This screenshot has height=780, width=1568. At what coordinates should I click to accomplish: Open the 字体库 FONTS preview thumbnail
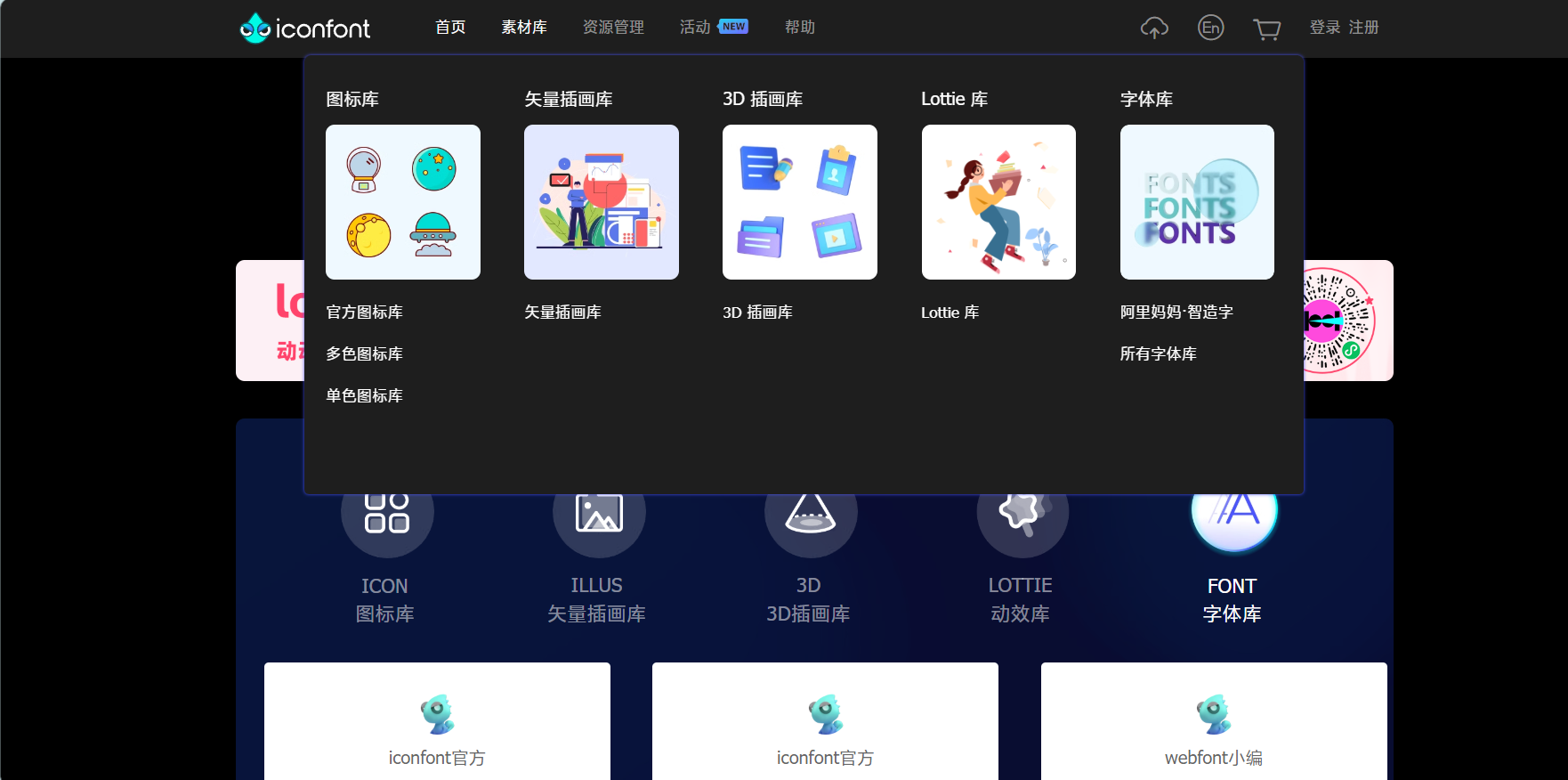coord(1197,202)
